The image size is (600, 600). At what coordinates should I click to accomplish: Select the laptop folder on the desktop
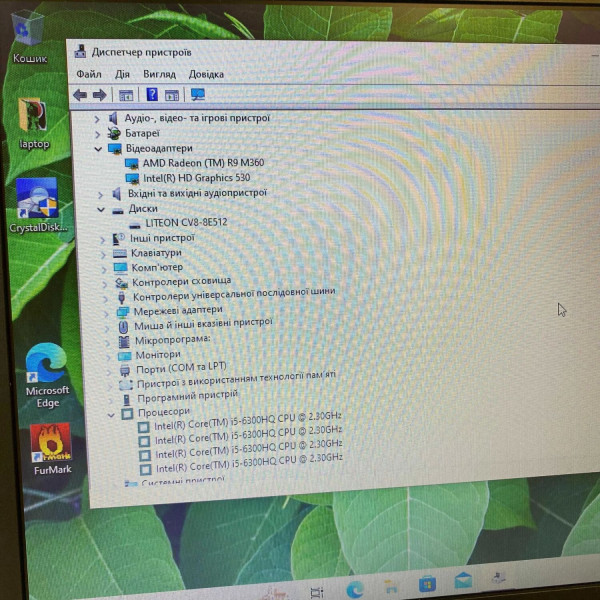pos(34,124)
